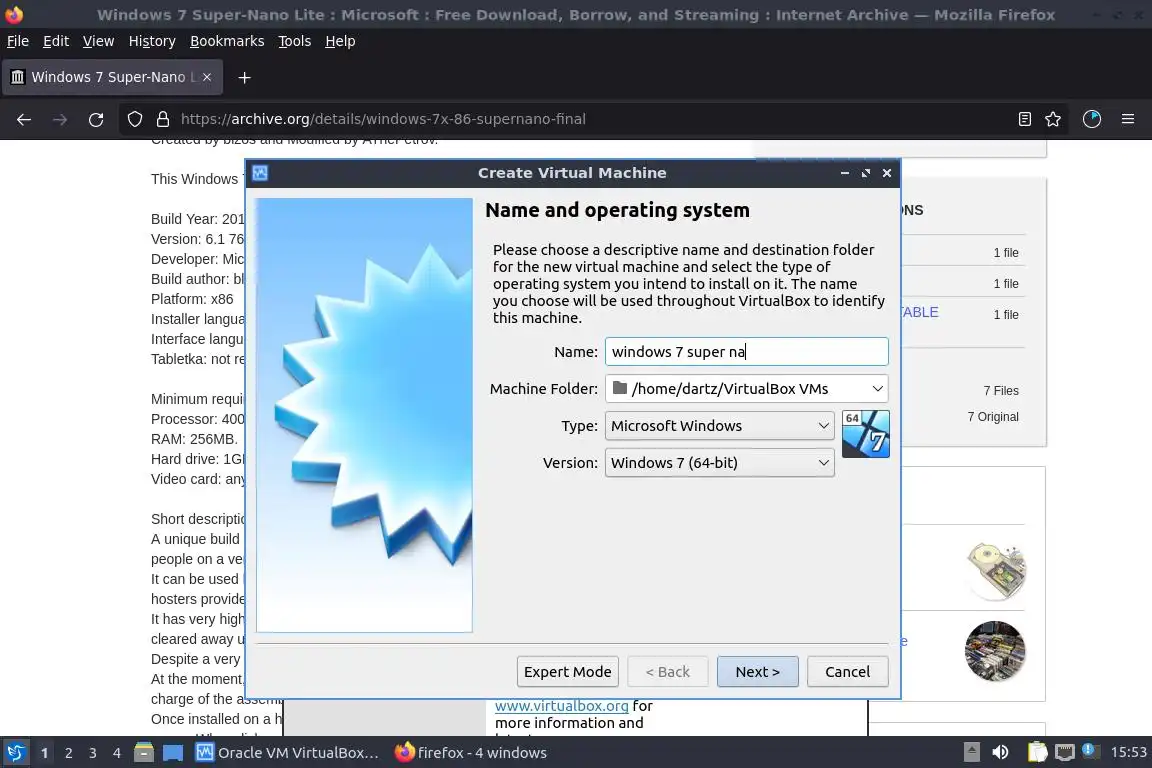Open the Lubuntu start menu icon
Screen dimensions: 1152x768
[x=15, y=753]
